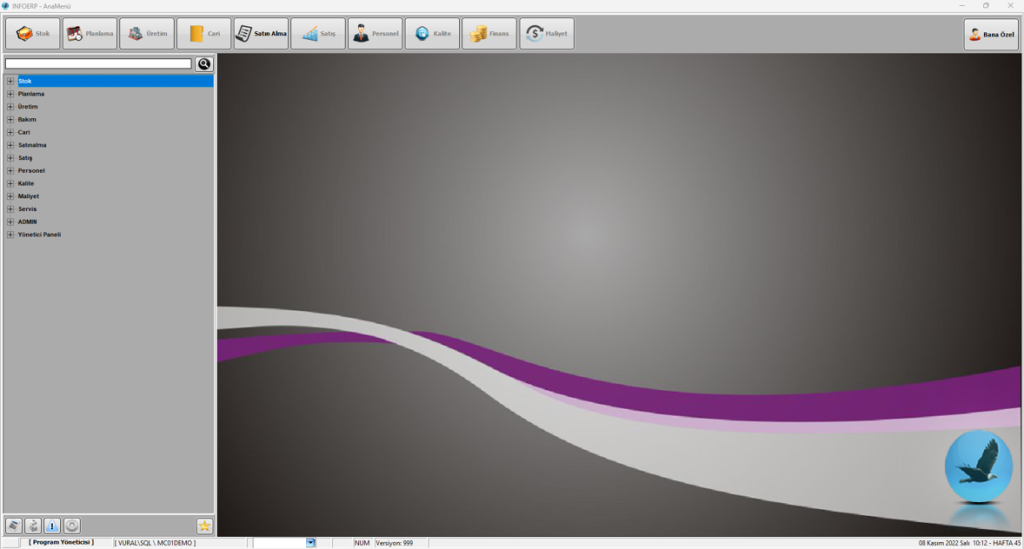The height and width of the screenshot is (549, 1024).
Task: Select the Cari toolbar button
Action: 203,34
